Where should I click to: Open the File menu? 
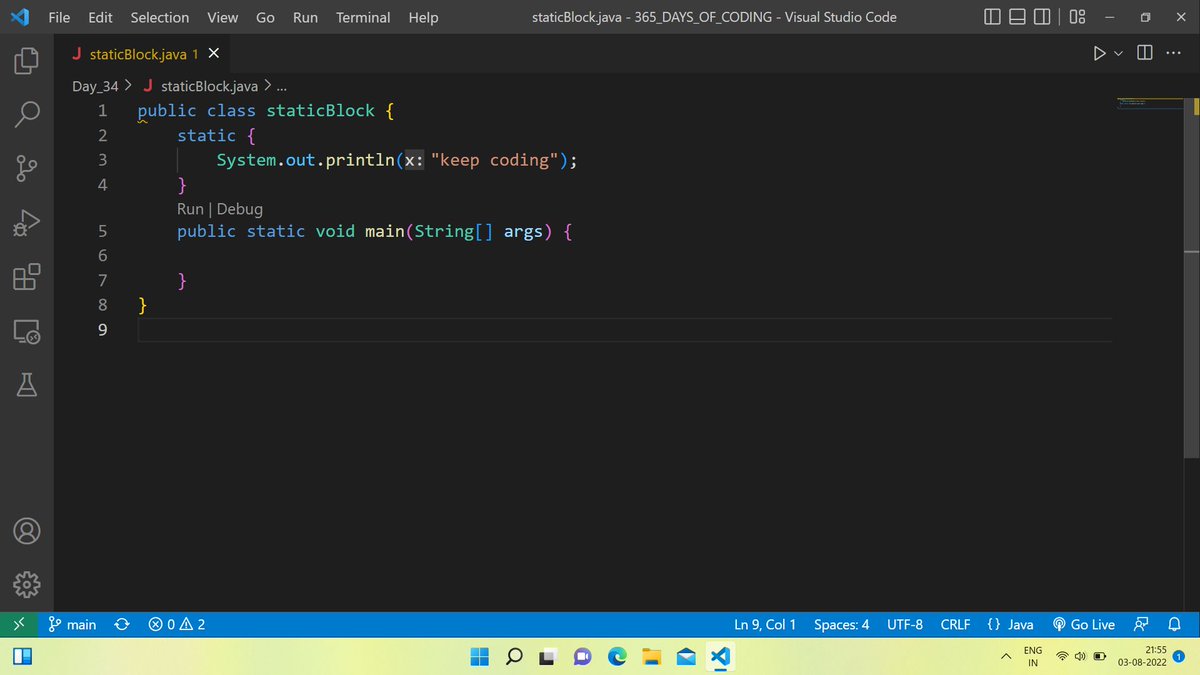coord(59,17)
